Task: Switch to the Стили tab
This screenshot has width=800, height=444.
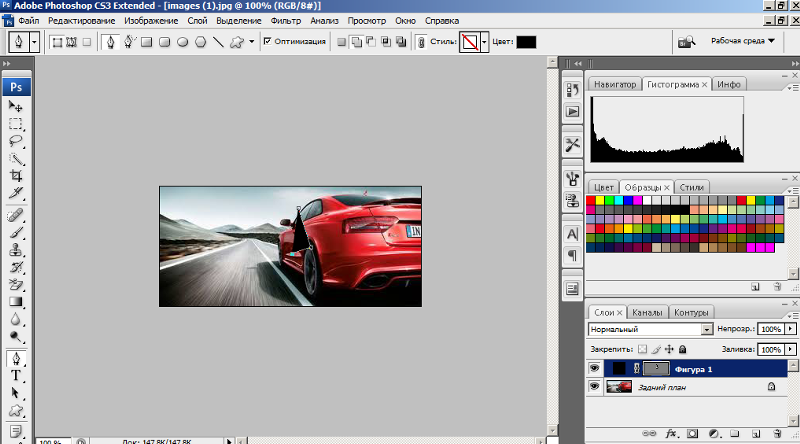Action: (691, 187)
